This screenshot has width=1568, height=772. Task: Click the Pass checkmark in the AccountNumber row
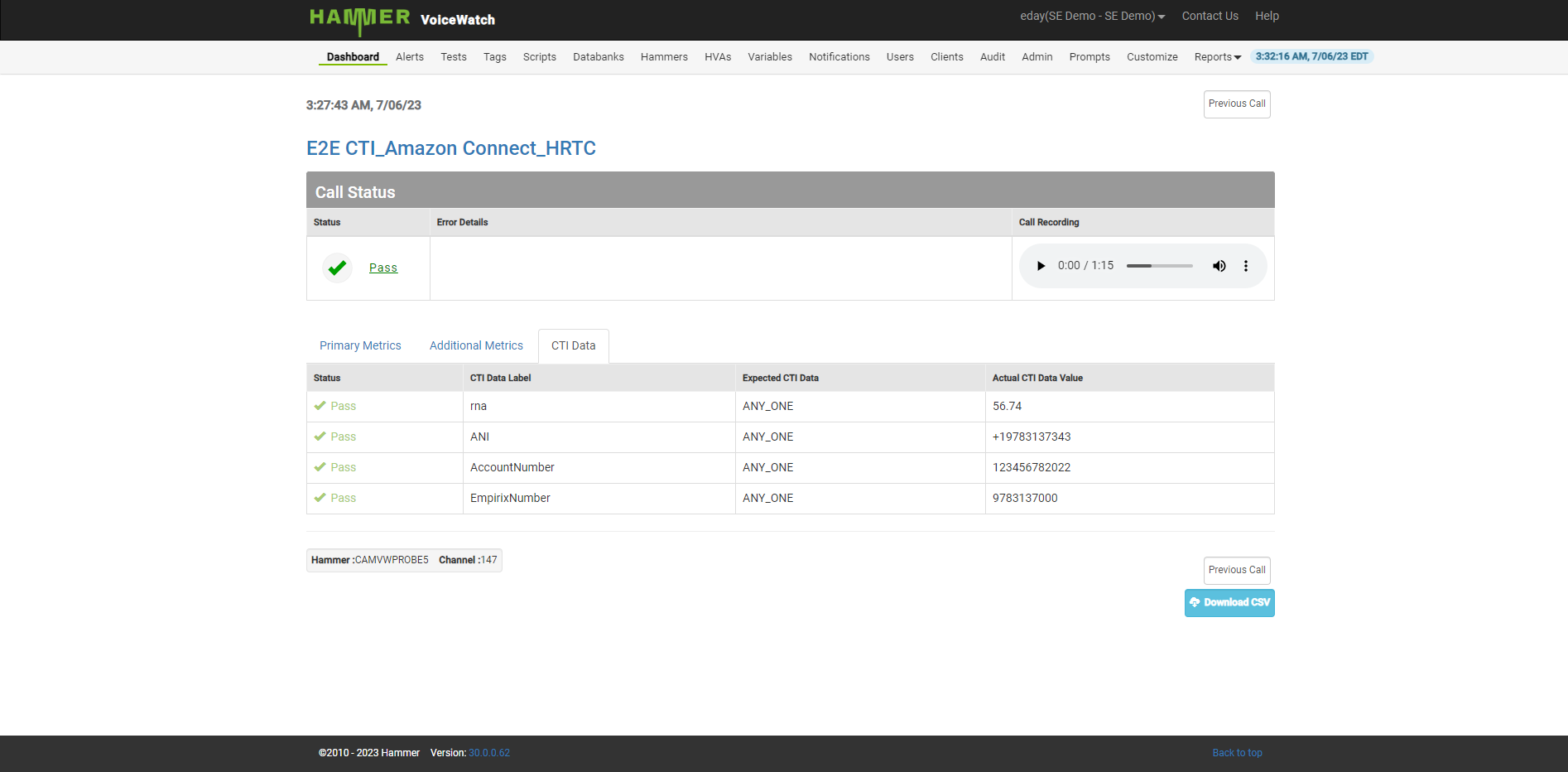pyautogui.click(x=321, y=467)
